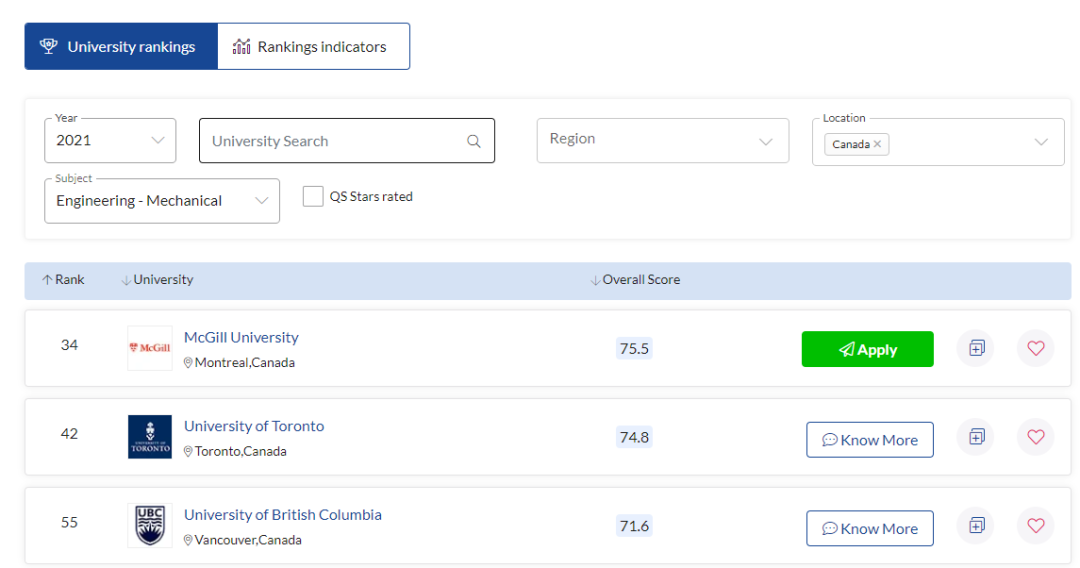The image size is (1080, 568).
Task: Click Know More for University of Toronto
Action: tap(869, 440)
